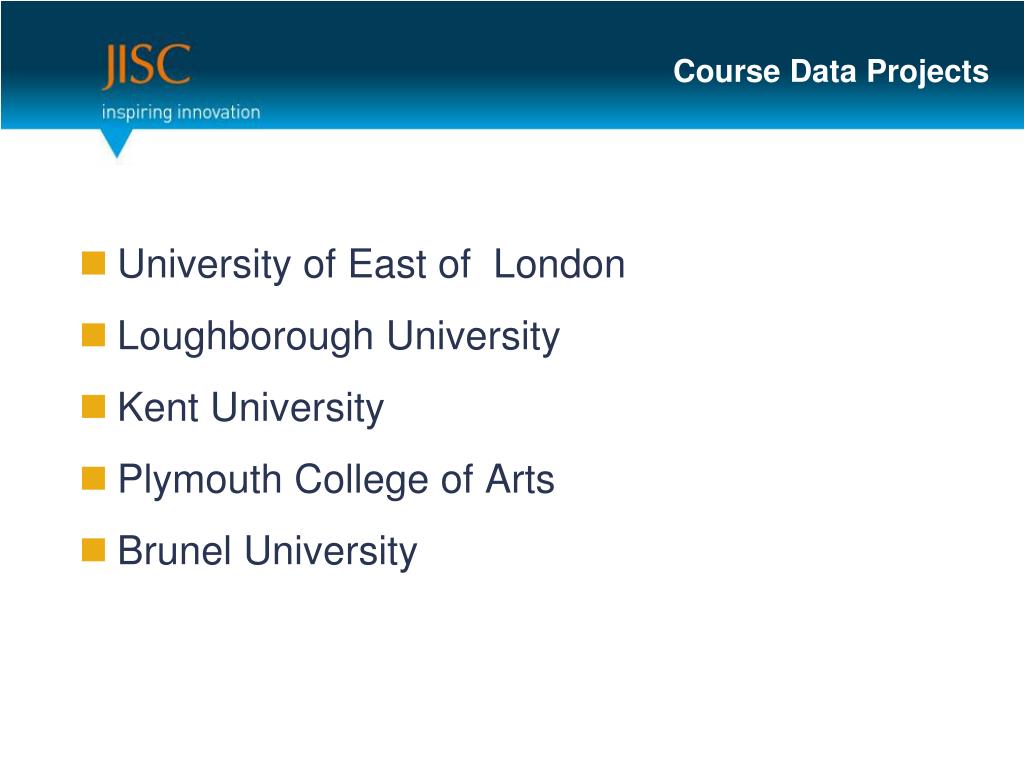Click the word 'University' after Loughborough
The height and width of the screenshot is (768, 1024).
[x=473, y=337]
